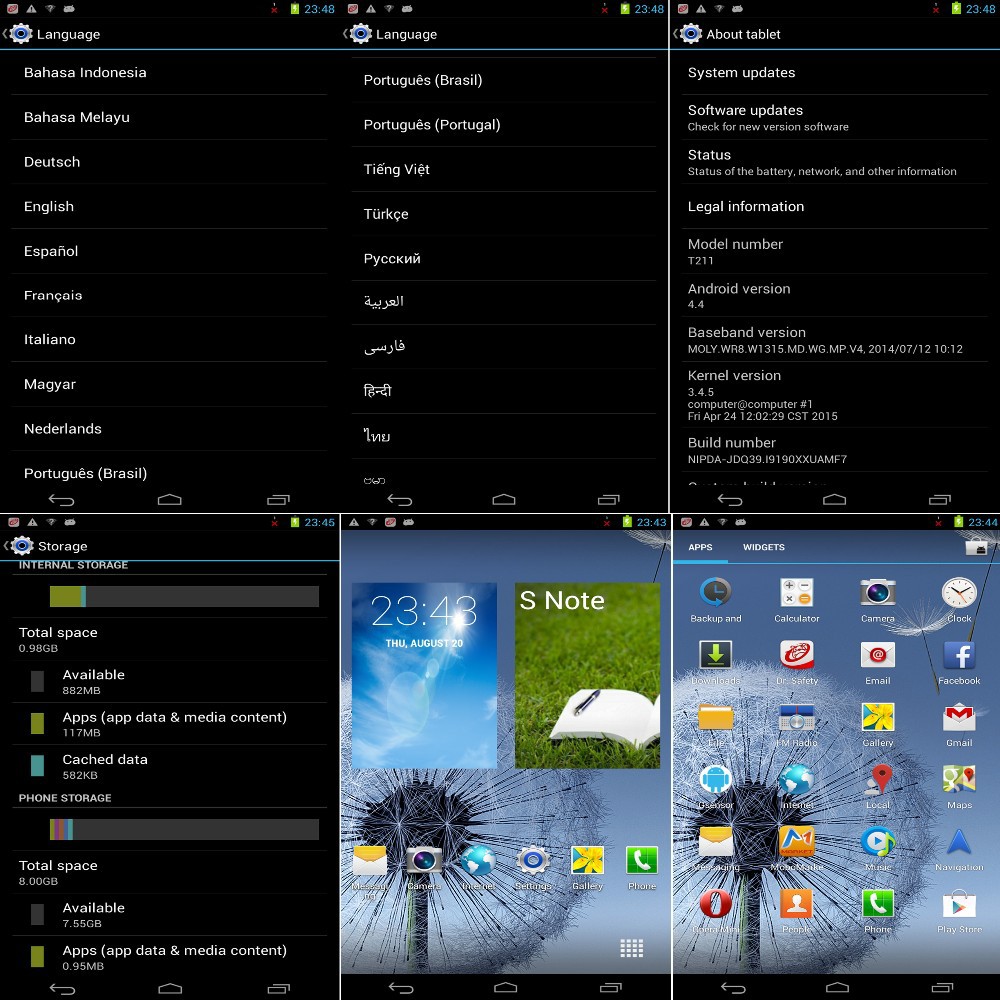Viewport: 1000px width, 1000px height.
Task: Switch to the WIDGETS tab
Action: click(x=763, y=547)
